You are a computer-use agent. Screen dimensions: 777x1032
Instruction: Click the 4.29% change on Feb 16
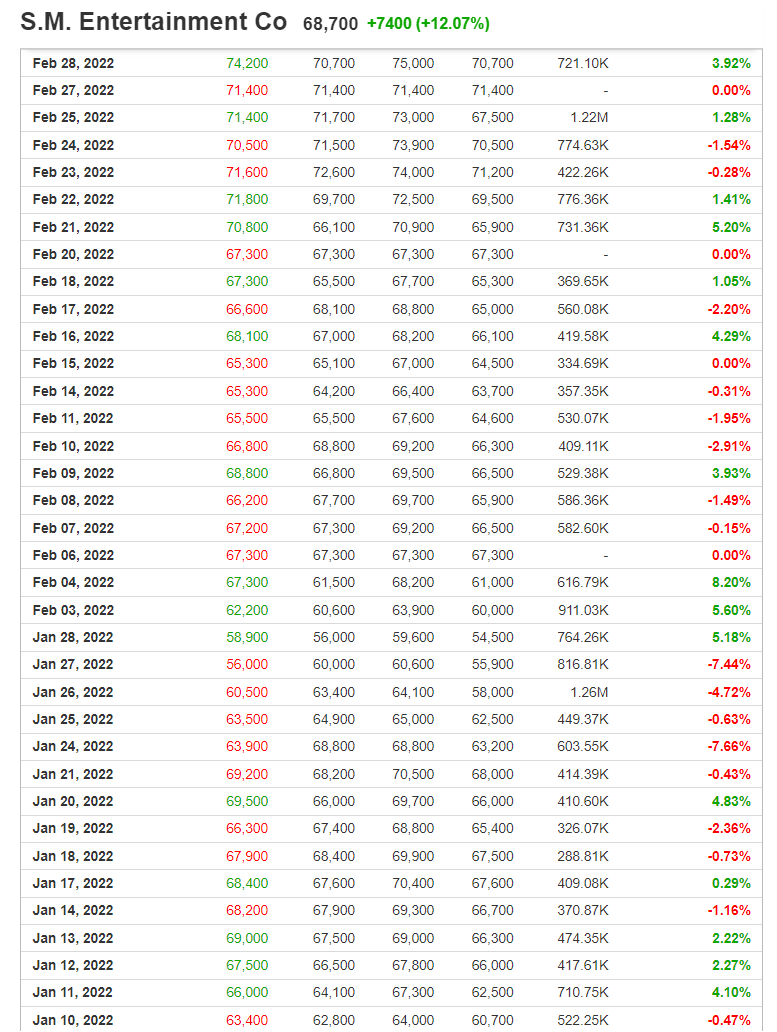coord(731,336)
